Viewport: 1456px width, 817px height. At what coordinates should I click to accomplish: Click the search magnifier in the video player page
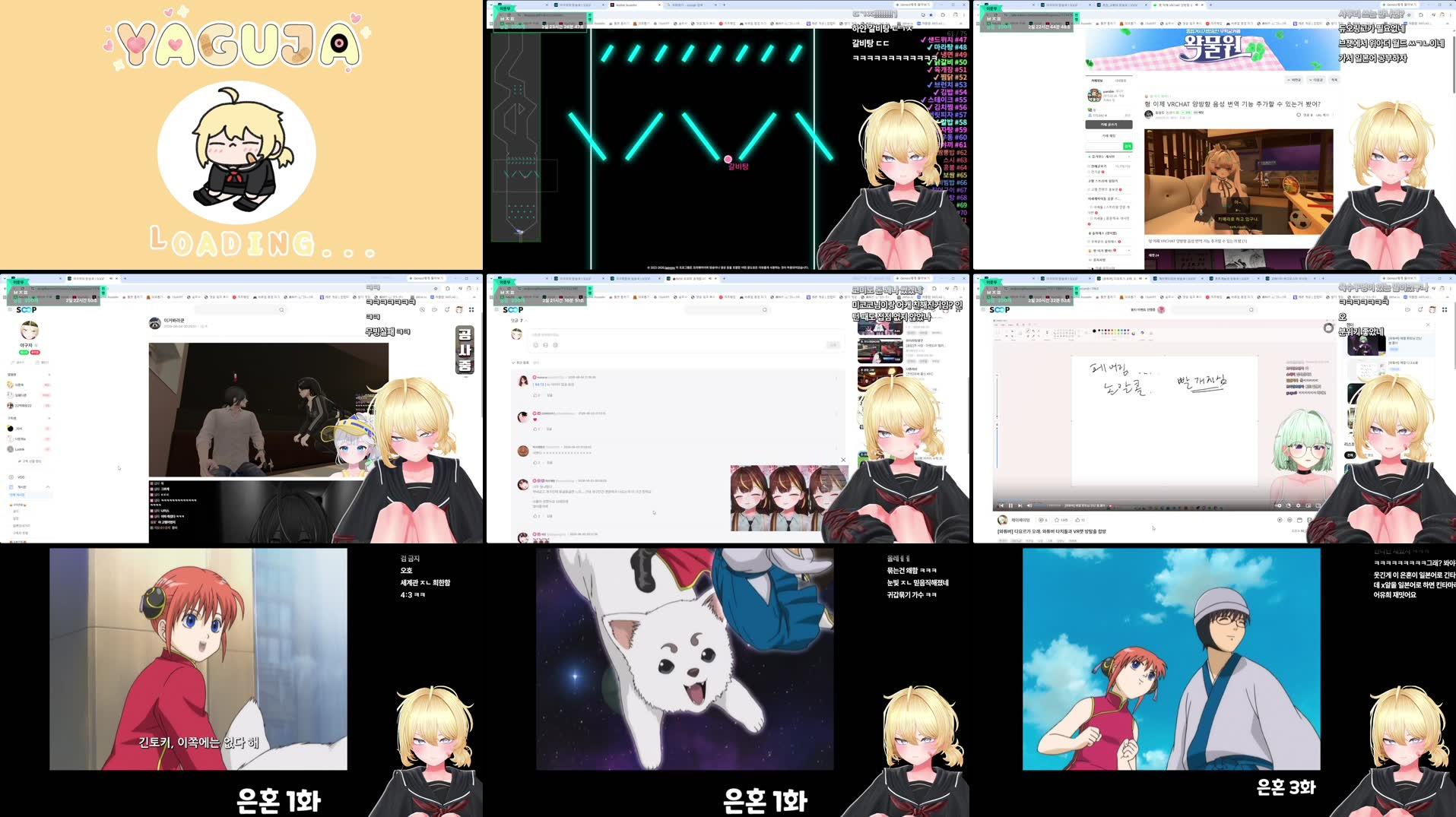click(x=1251, y=310)
